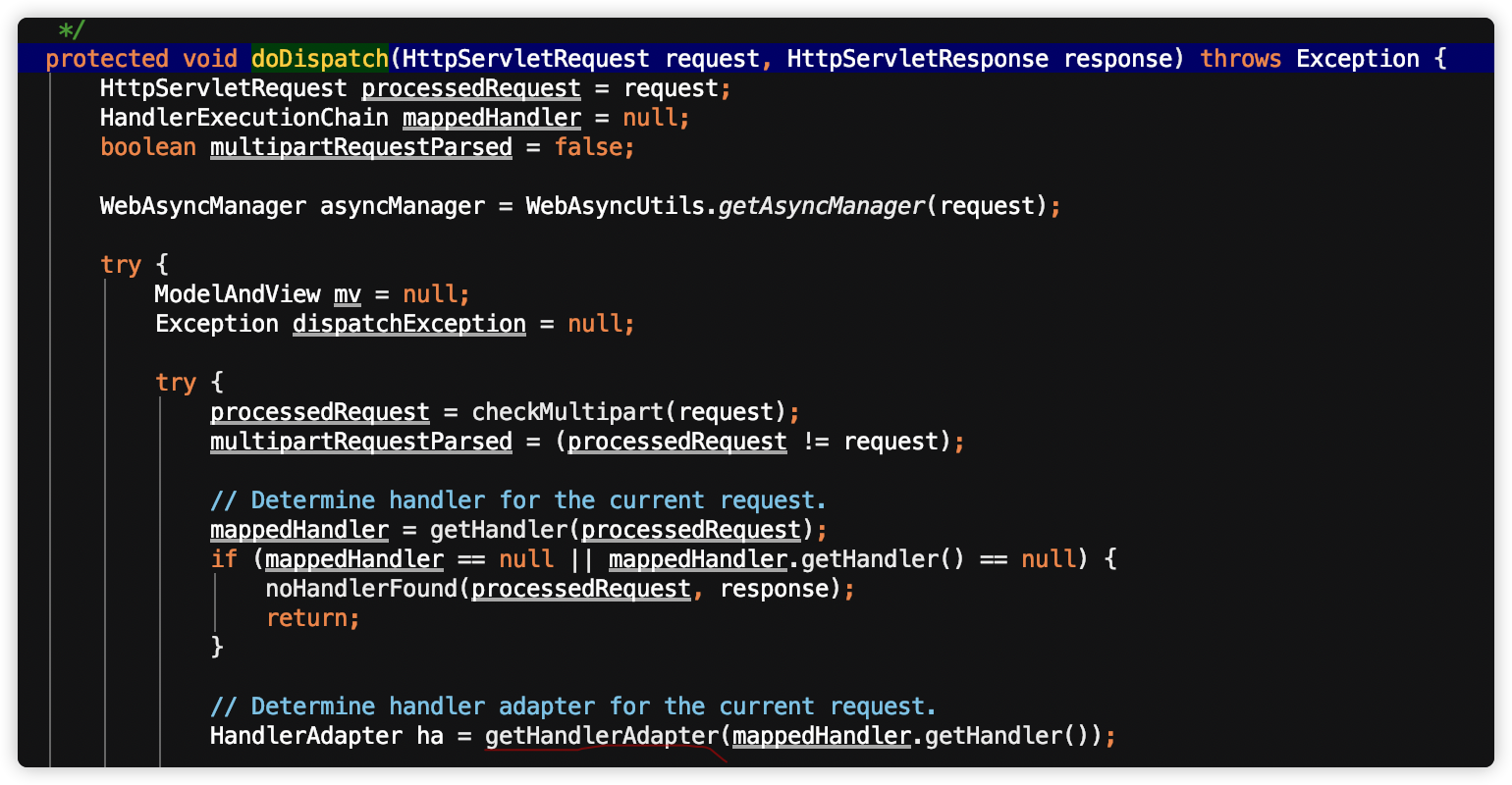Click the red-underlined 'getHandlerAdapter' method call

[x=602, y=736]
